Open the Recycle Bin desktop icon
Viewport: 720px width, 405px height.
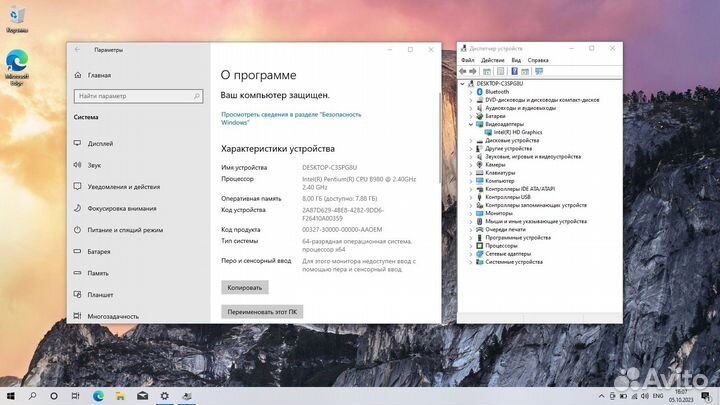point(17,19)
